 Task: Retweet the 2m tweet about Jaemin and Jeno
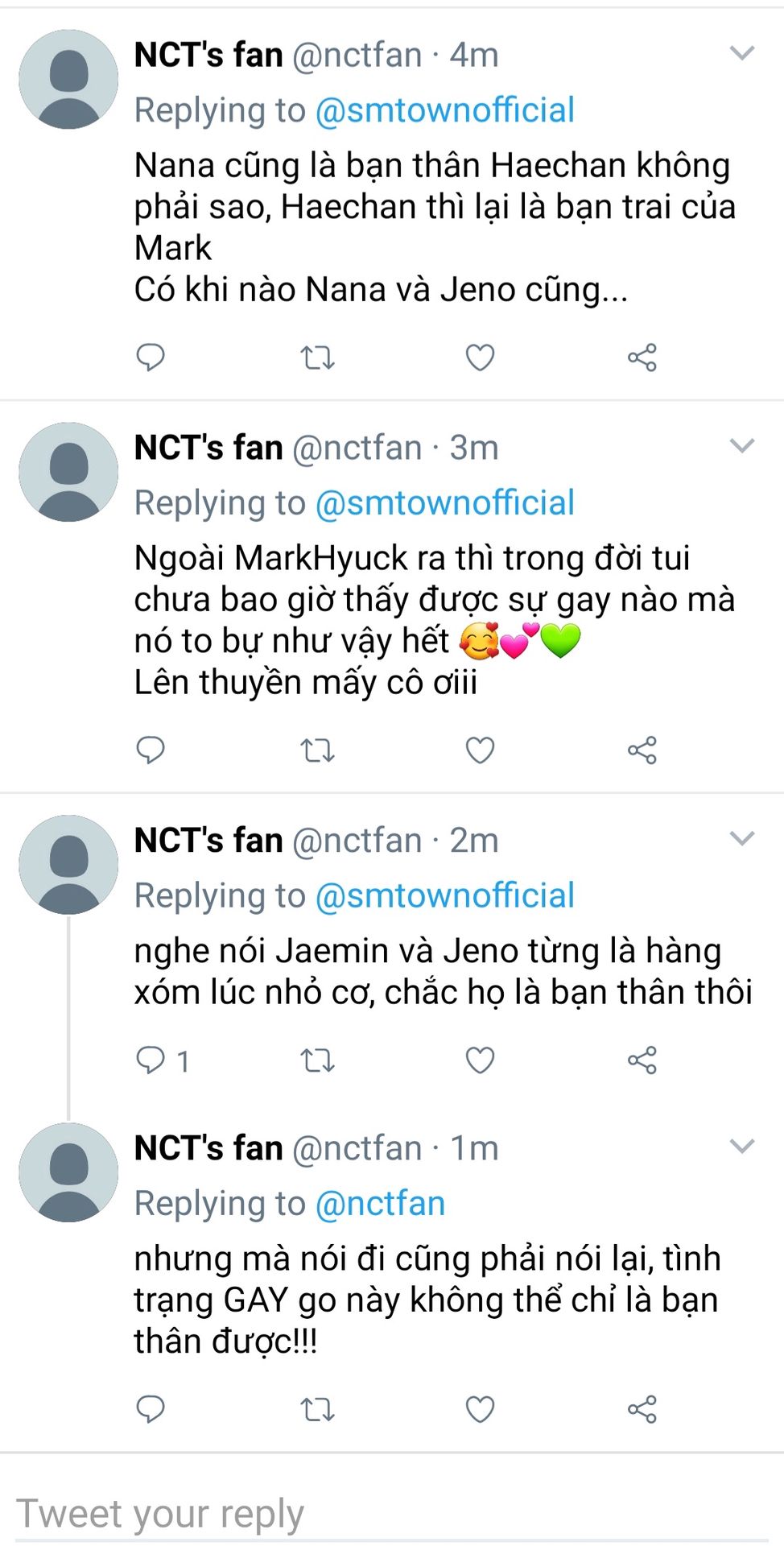(x=317, y=1060)
